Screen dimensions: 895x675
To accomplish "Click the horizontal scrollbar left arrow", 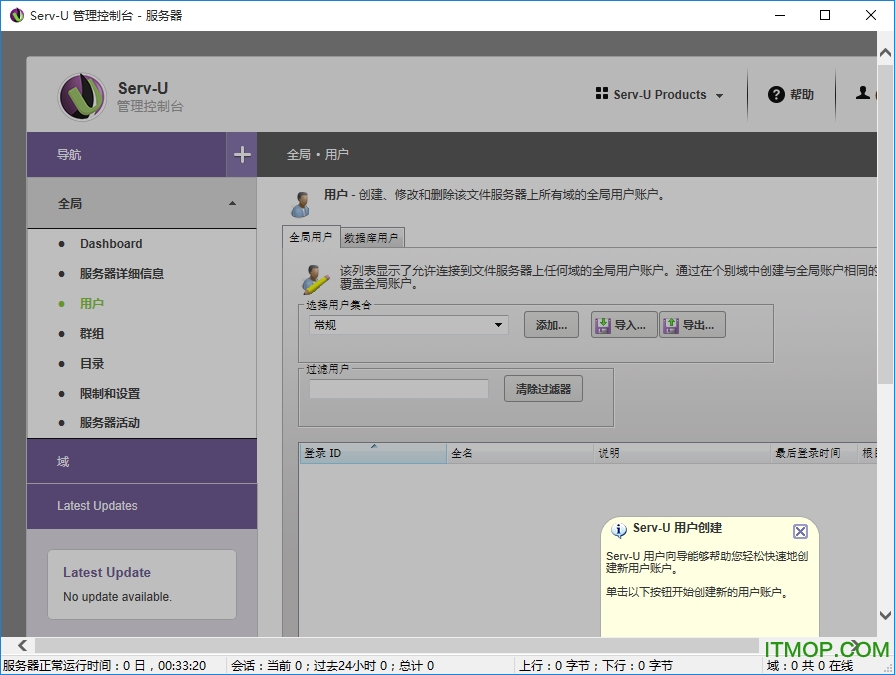I will pyautogui.click(x=22, y=645).
